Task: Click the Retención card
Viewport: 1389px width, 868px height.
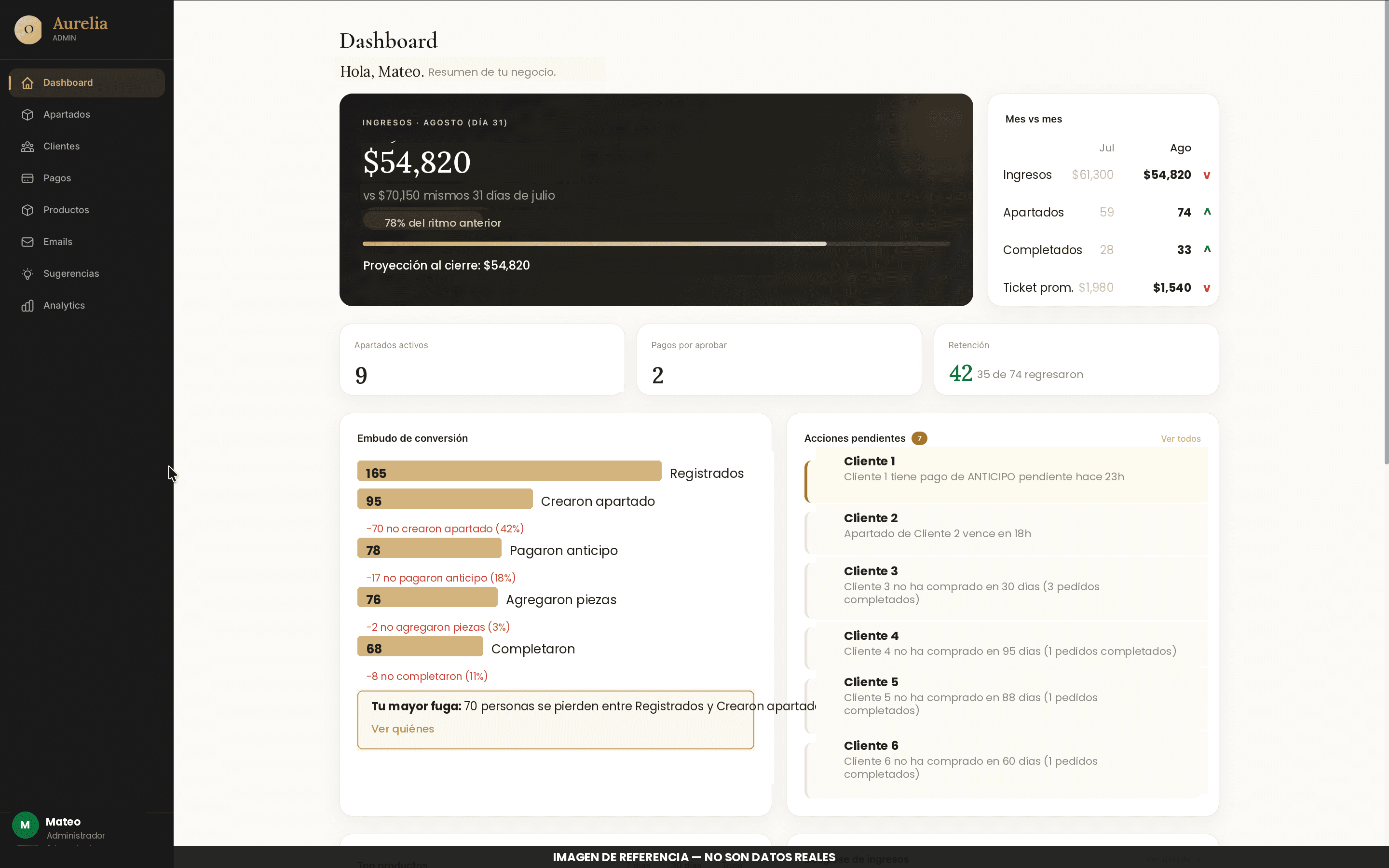Action: click(x=1076, y=359)
